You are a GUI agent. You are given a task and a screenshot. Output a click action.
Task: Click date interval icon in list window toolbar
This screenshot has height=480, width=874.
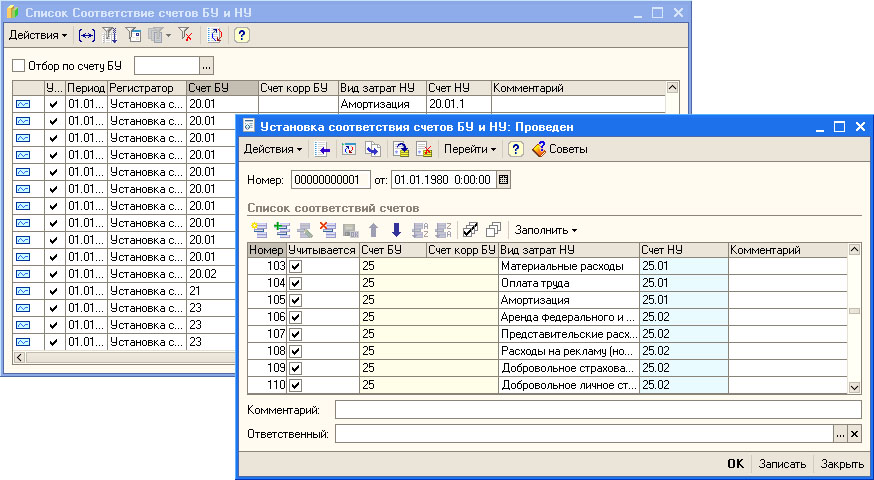coord(86,35)
